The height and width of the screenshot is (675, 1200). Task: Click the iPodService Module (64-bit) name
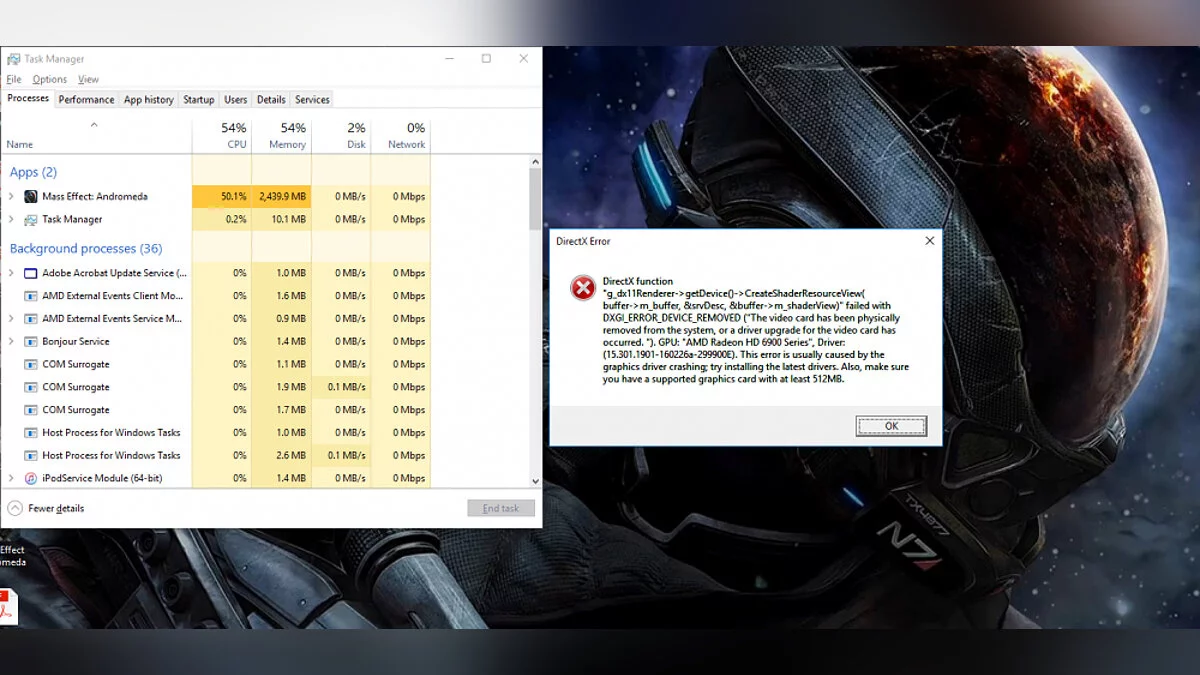tap(102, 478)
